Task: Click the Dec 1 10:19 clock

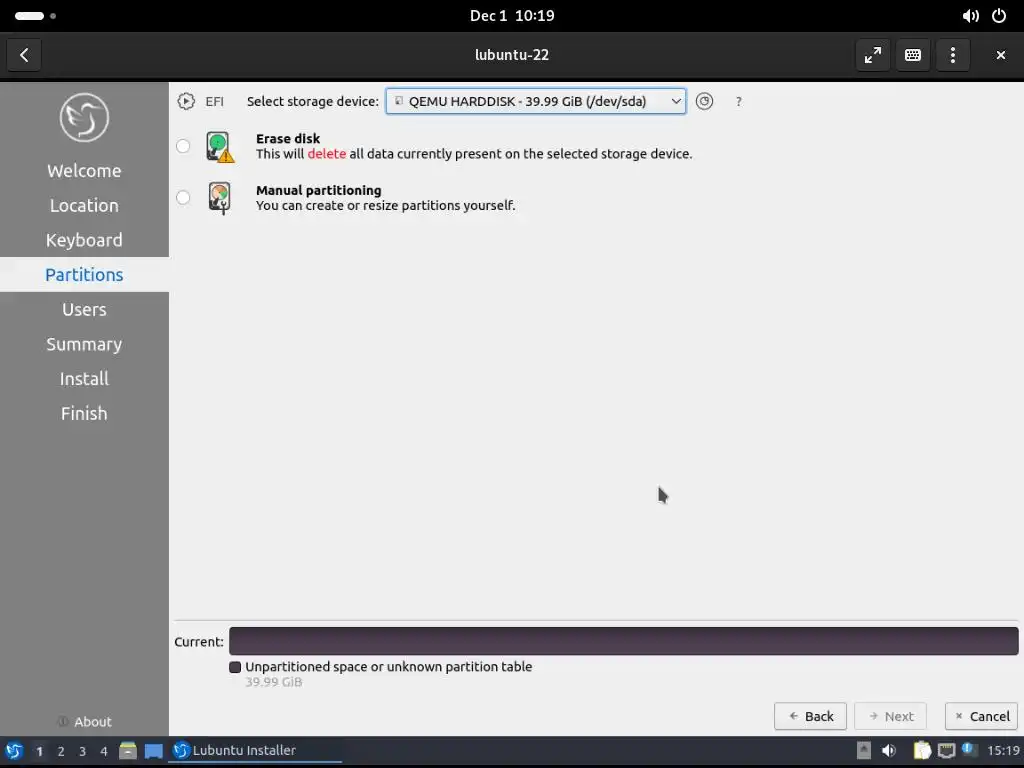Action: 512,16
